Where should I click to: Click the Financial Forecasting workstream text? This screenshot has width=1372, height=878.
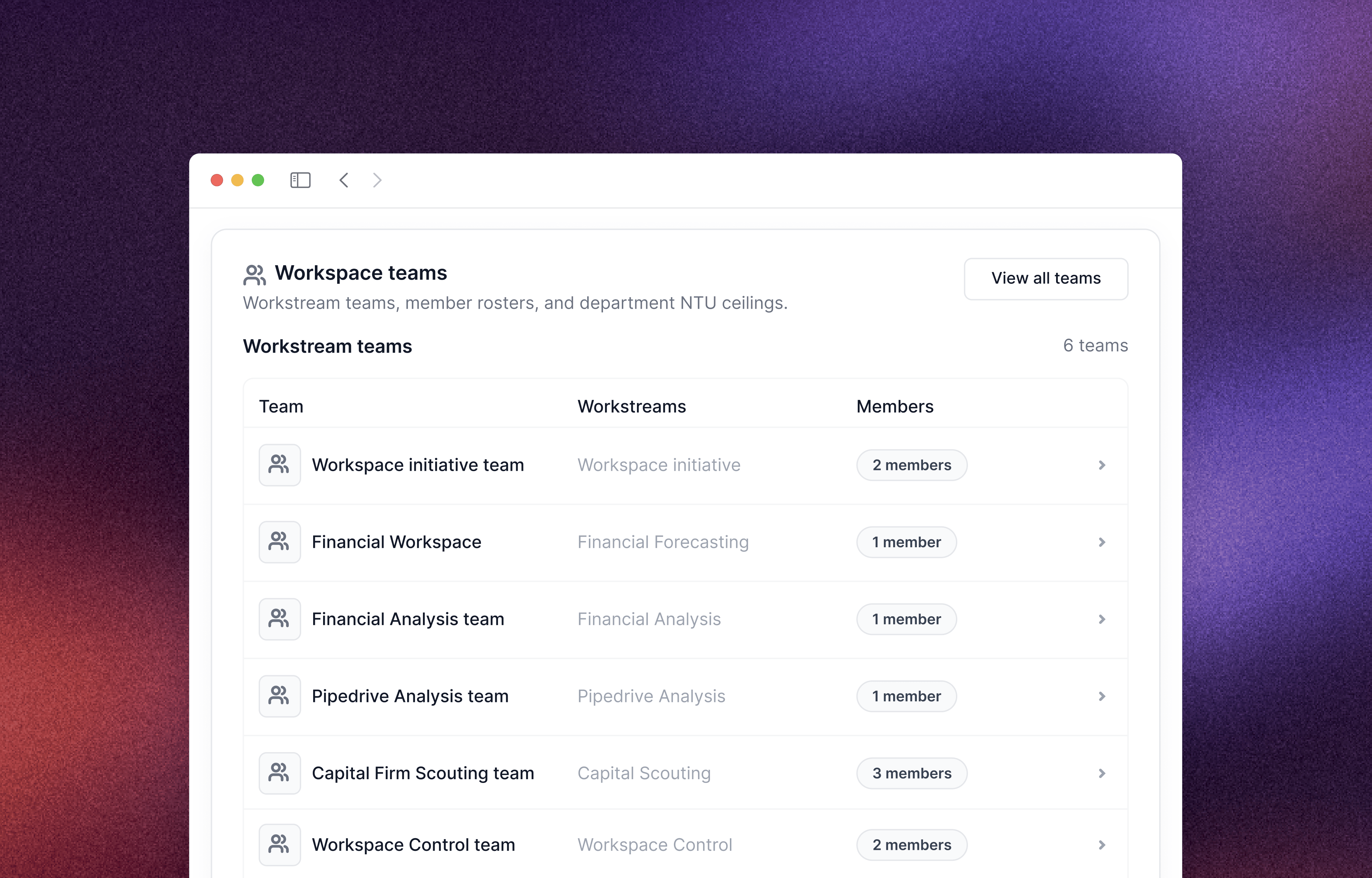(x=663, y=542)
